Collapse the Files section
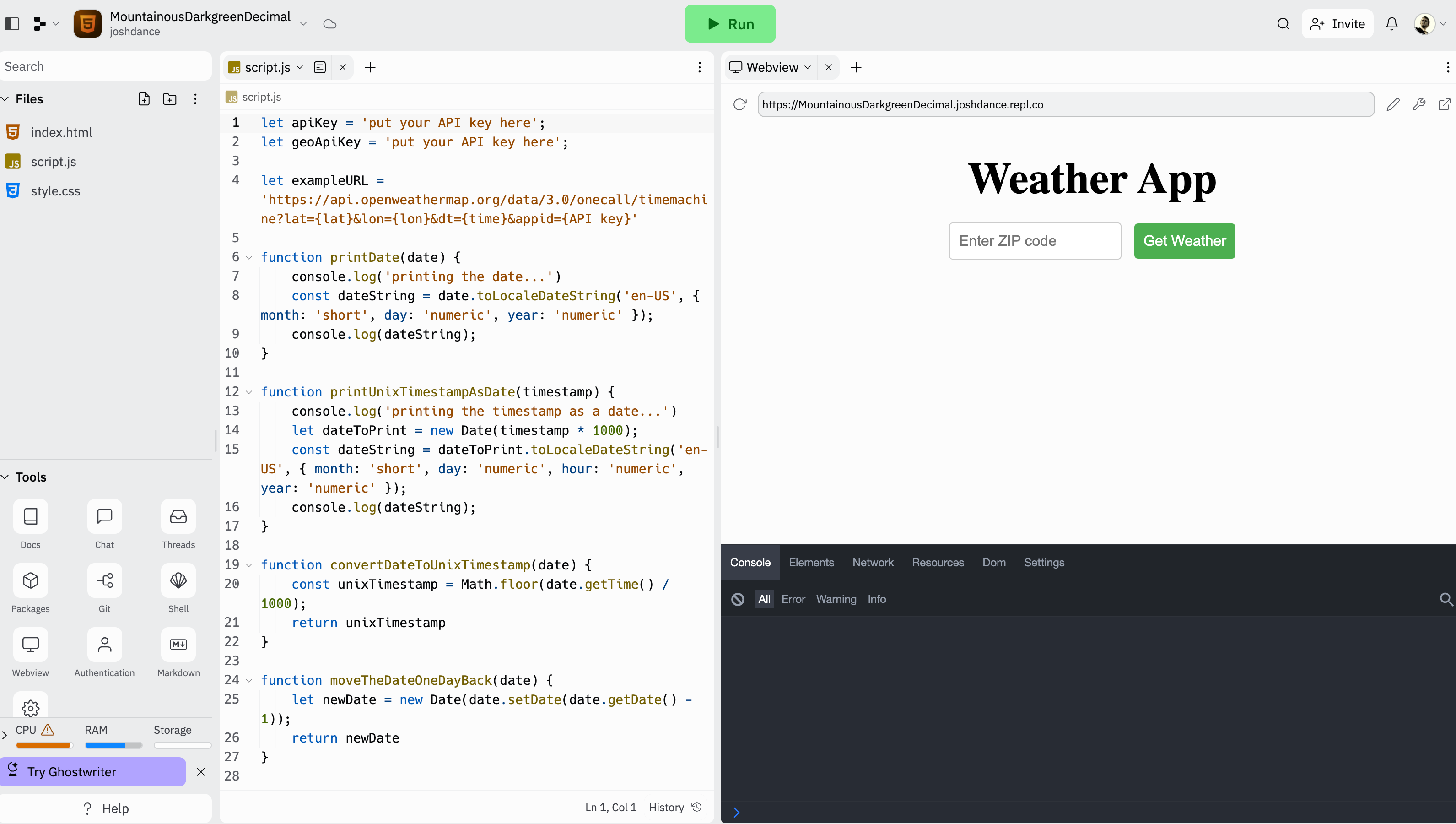1456x824 pixels. tap(5, 99)
